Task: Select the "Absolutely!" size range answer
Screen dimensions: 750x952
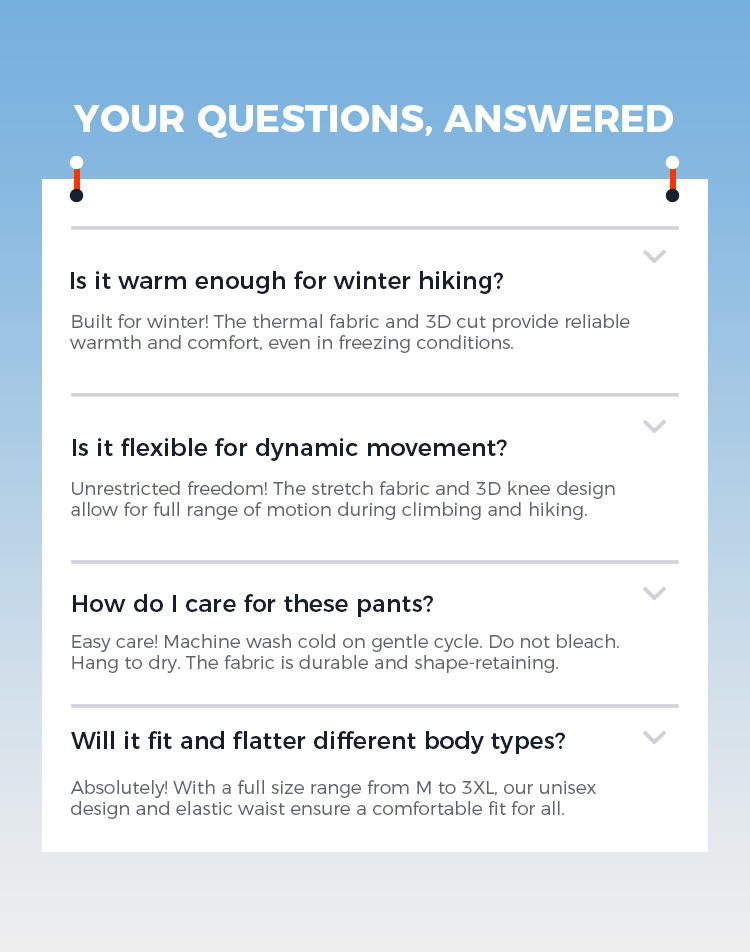Action: click(x=333, y=798)
